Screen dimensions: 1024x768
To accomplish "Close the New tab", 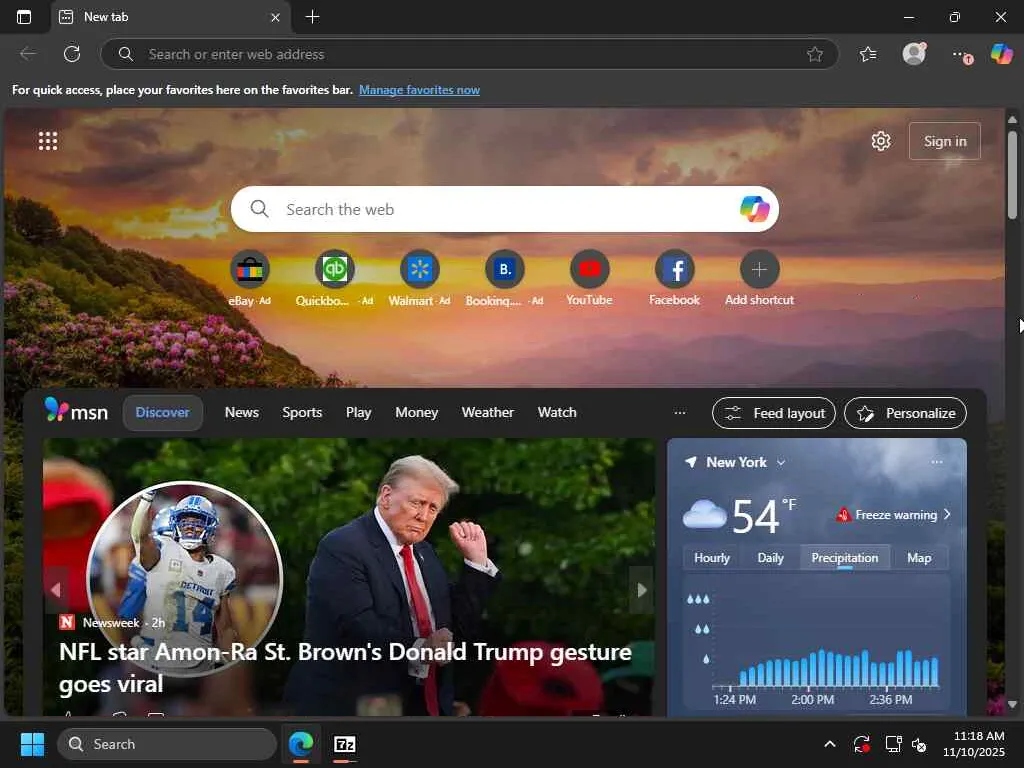I will point(275,17).
